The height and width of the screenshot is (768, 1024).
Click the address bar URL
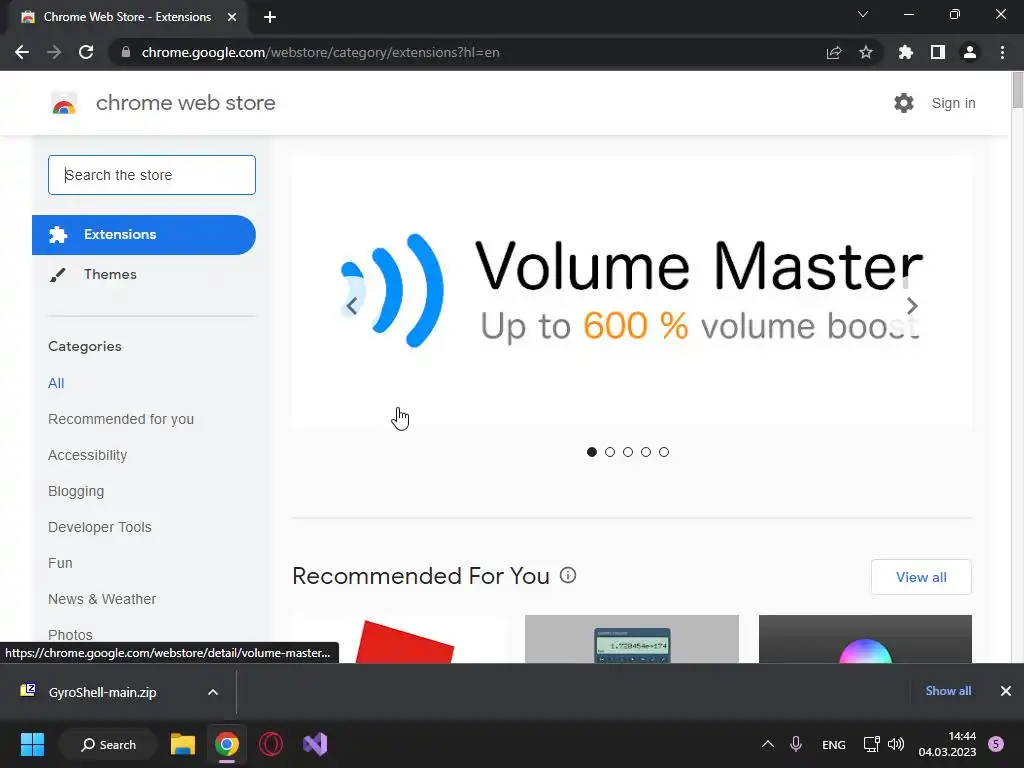320,52
